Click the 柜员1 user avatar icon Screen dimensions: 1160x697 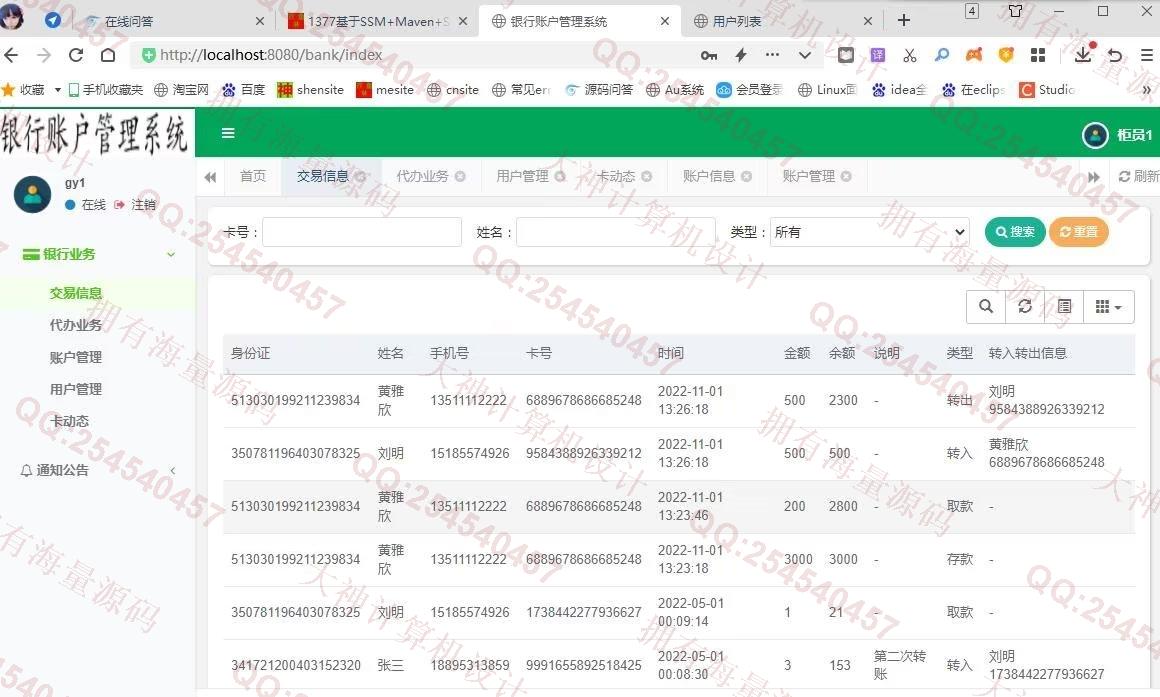coord(1095,135)
